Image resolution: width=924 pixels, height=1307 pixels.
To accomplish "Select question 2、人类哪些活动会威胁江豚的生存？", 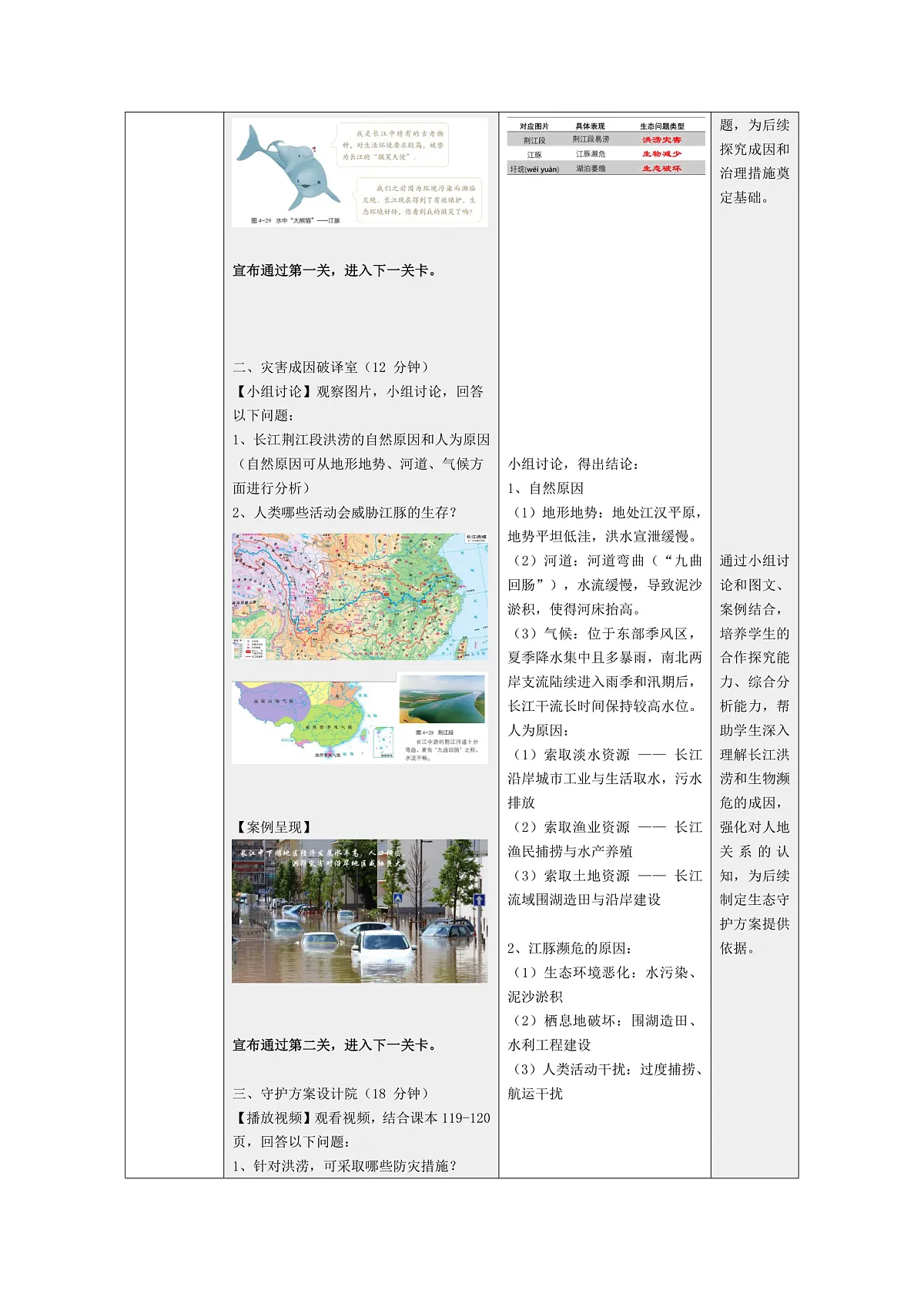I will coord(346,512).
